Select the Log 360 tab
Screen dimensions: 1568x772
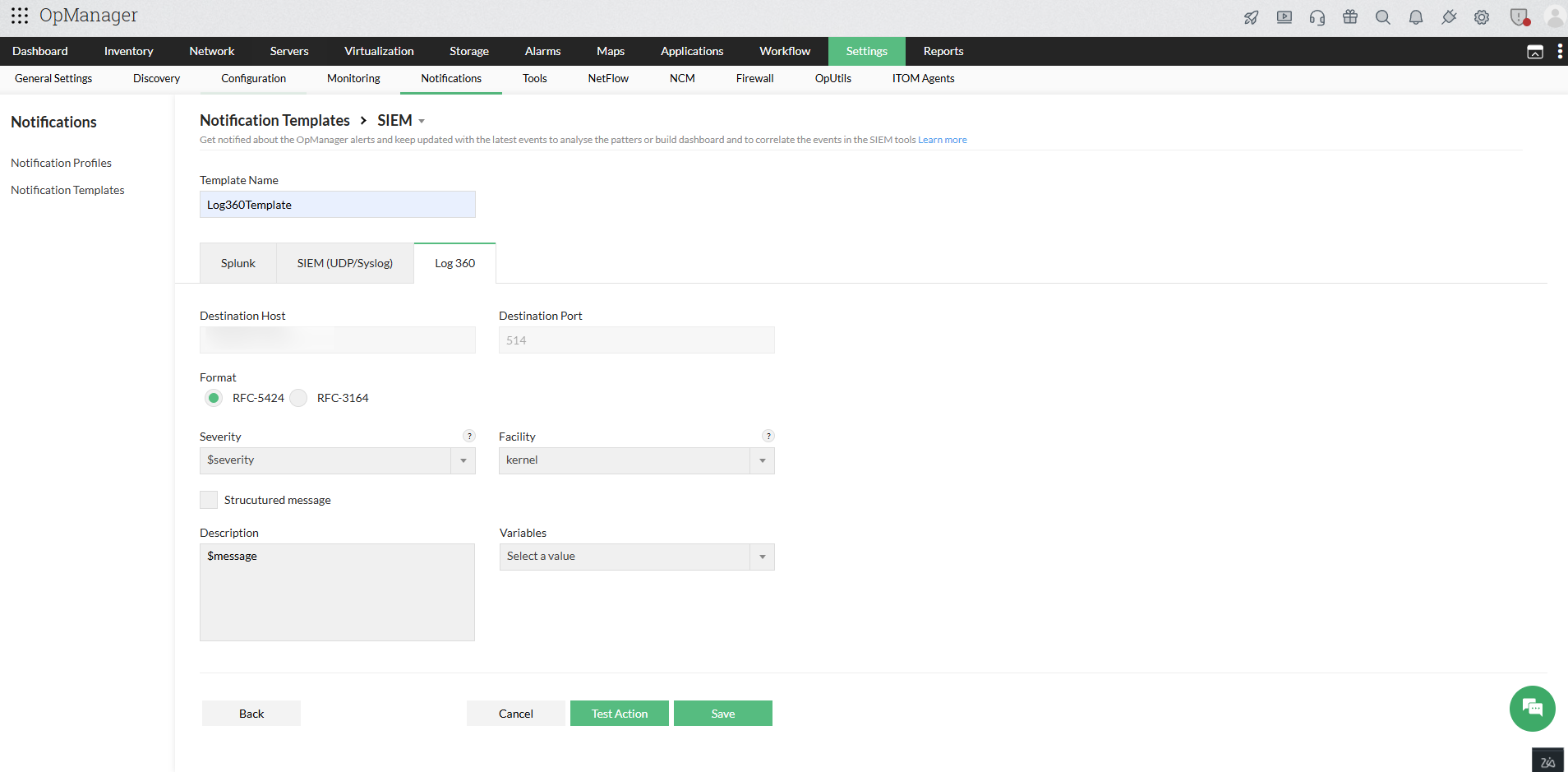(x=455, y=263)
